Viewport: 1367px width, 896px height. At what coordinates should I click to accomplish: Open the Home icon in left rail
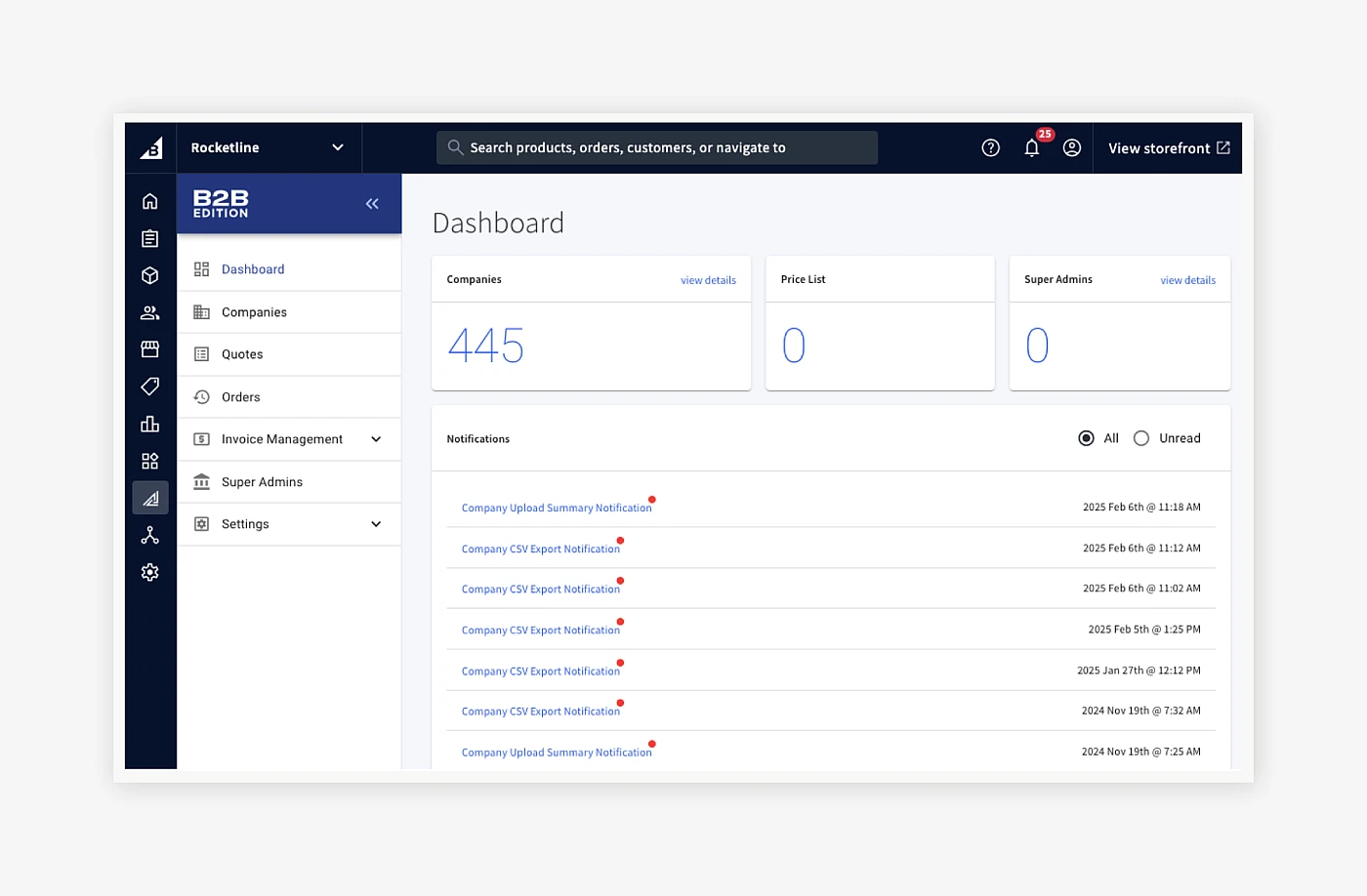click(x=149, y=201)
